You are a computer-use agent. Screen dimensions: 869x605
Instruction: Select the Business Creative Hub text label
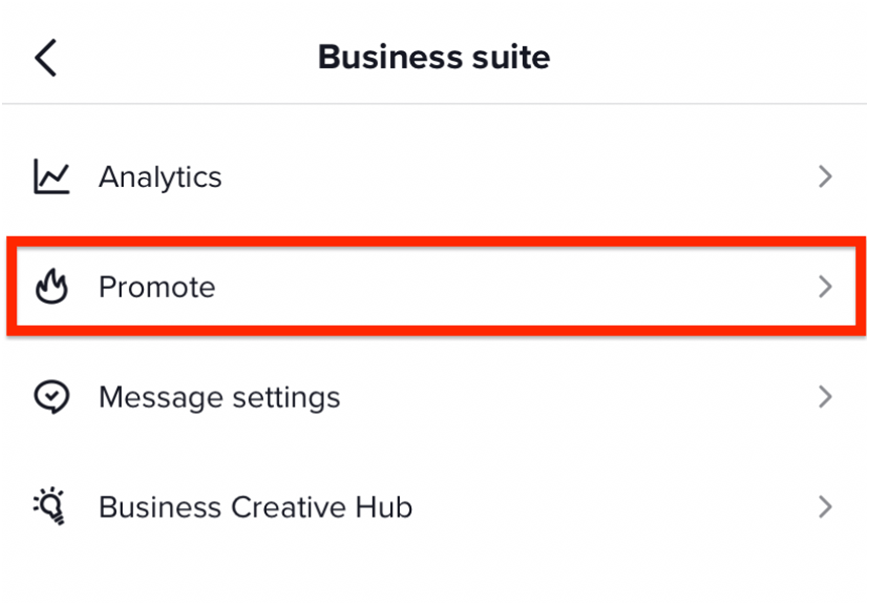tap(255, 507)
